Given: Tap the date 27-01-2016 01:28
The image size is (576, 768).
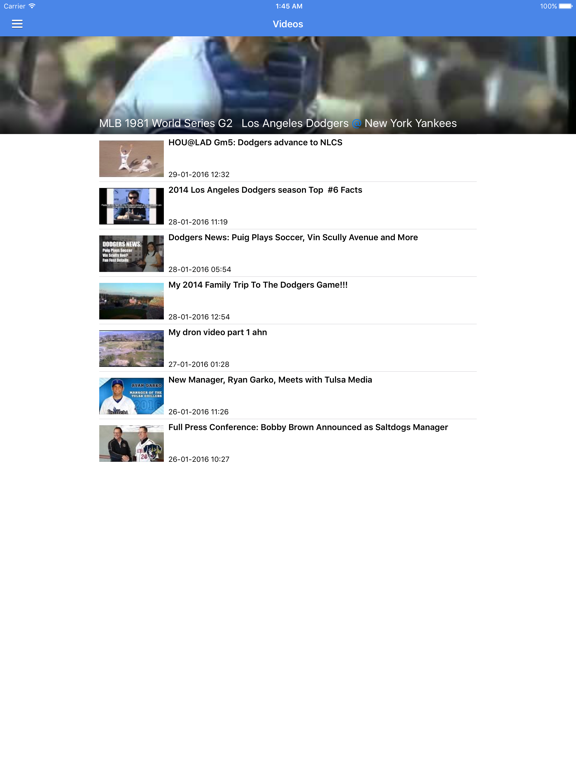Looking at the screenshot, I should 199,364.
